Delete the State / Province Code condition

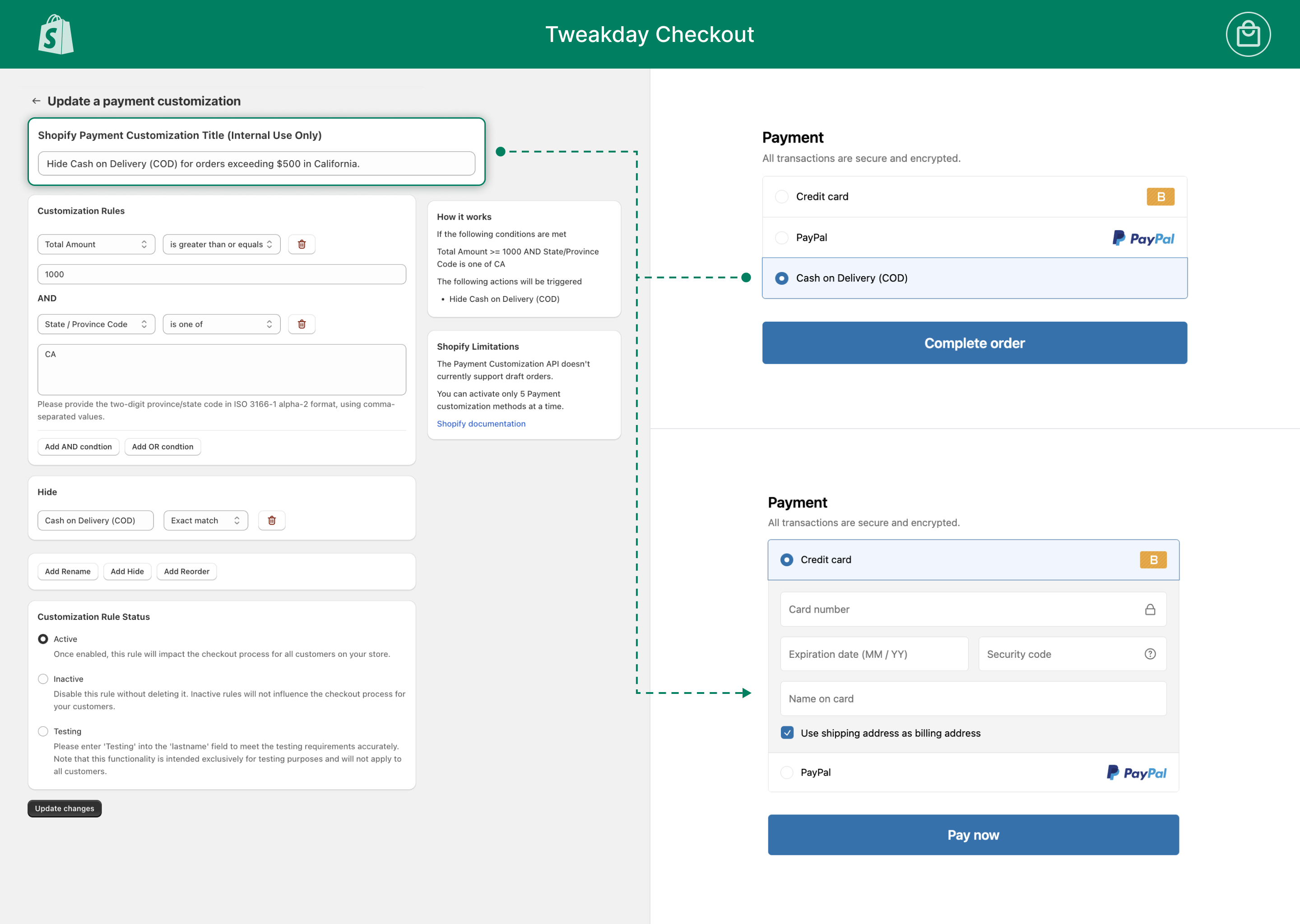(x=302, y=324)
